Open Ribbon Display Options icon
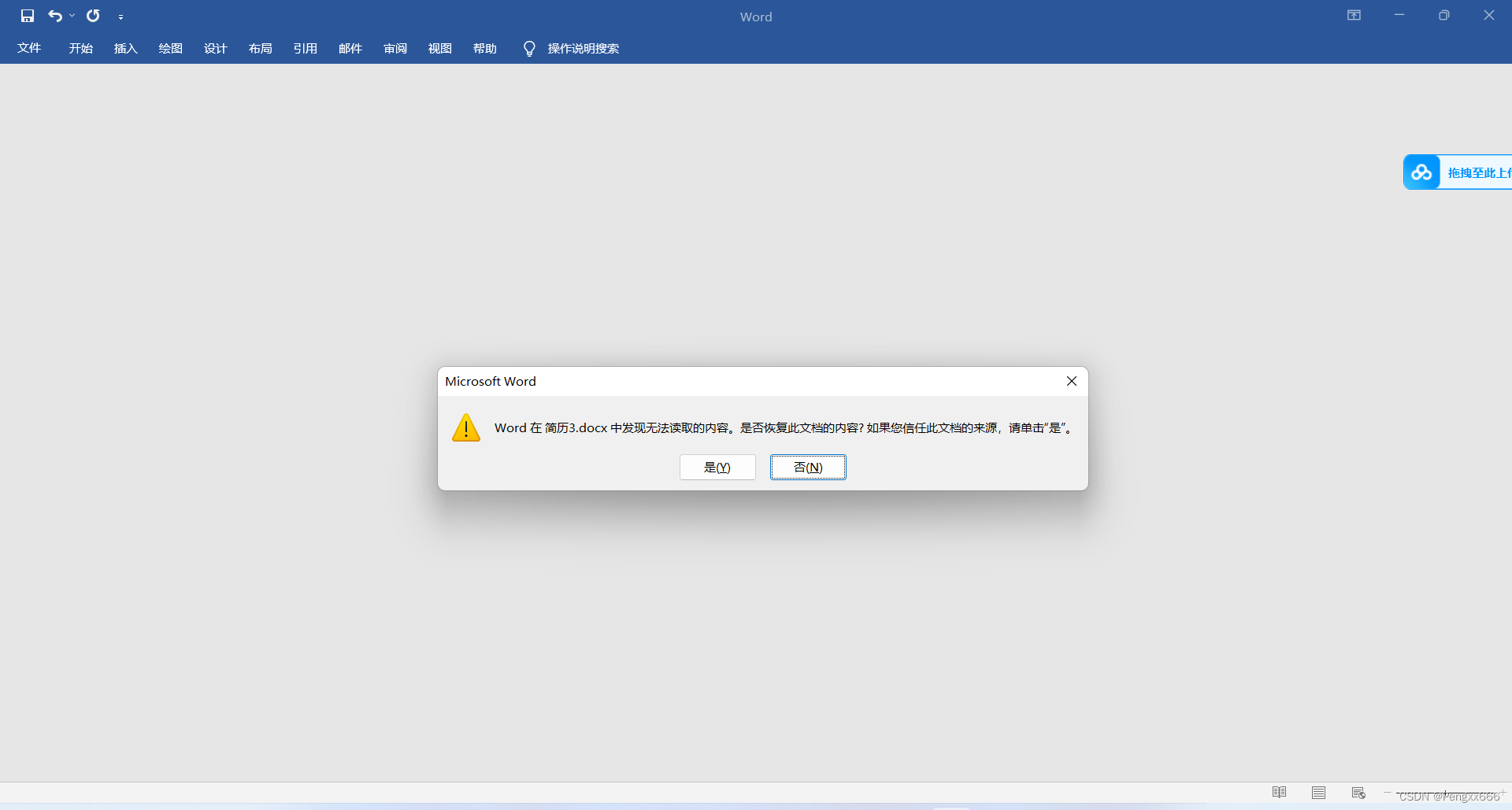 click(1354, 15)
